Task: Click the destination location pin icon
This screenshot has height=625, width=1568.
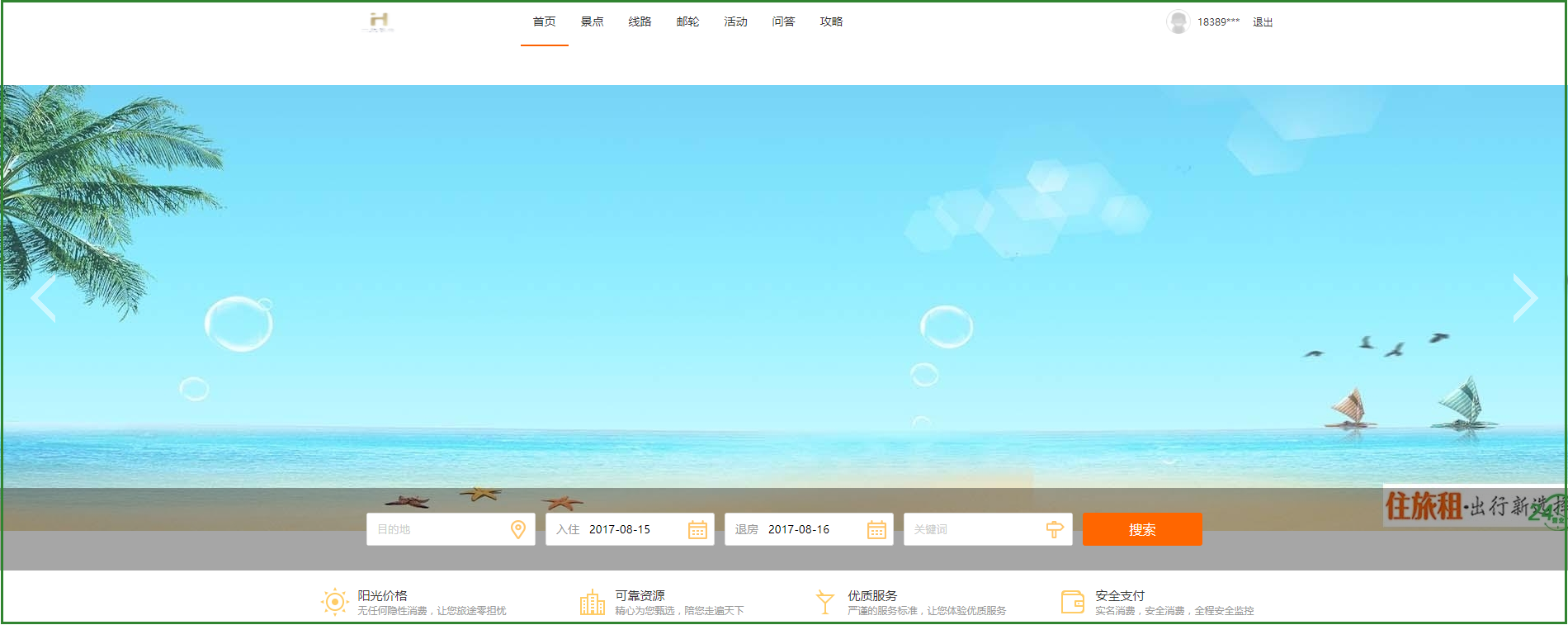Action: [518, 529]
